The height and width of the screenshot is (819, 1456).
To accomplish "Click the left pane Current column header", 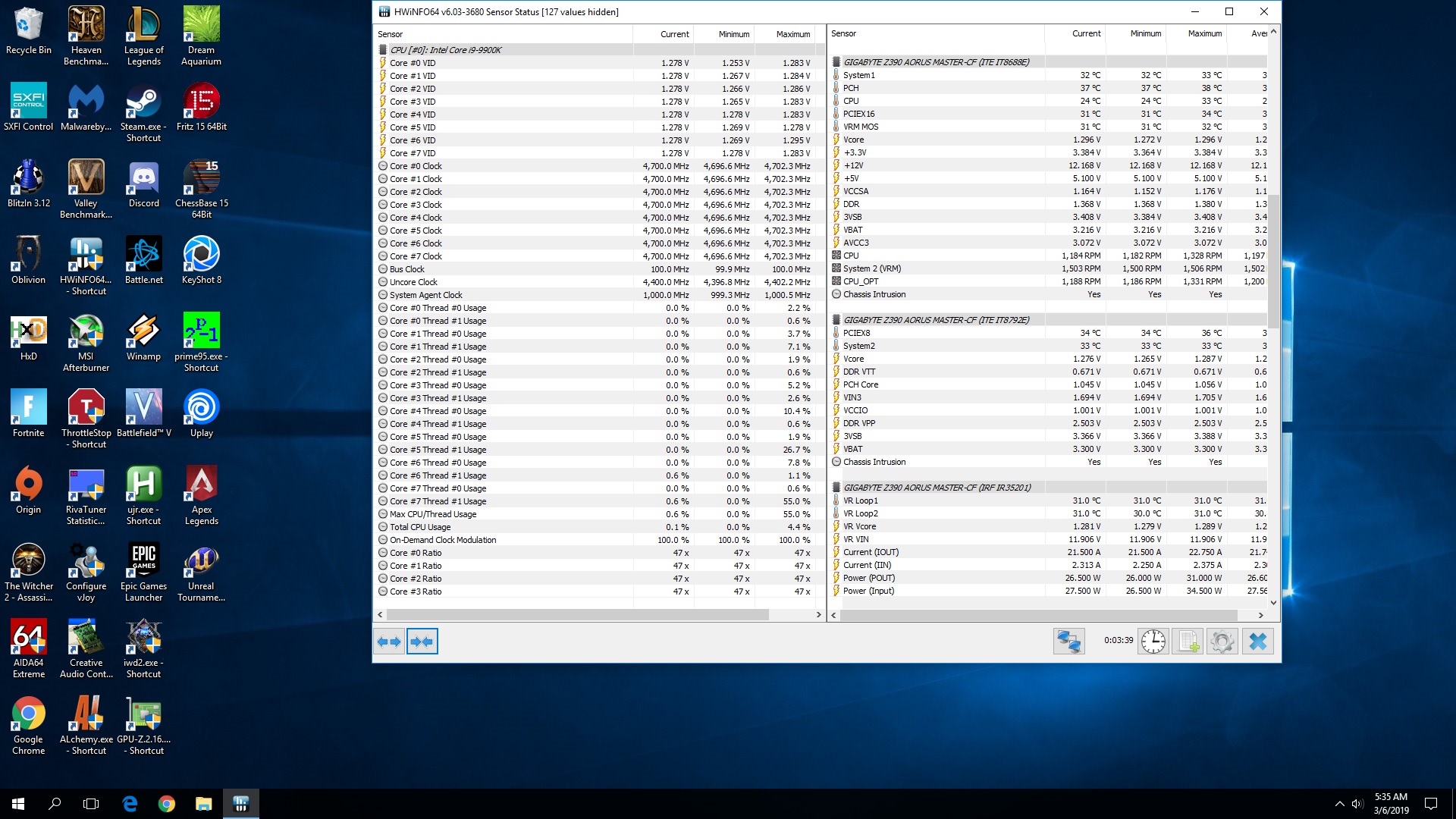I will 664,34.
